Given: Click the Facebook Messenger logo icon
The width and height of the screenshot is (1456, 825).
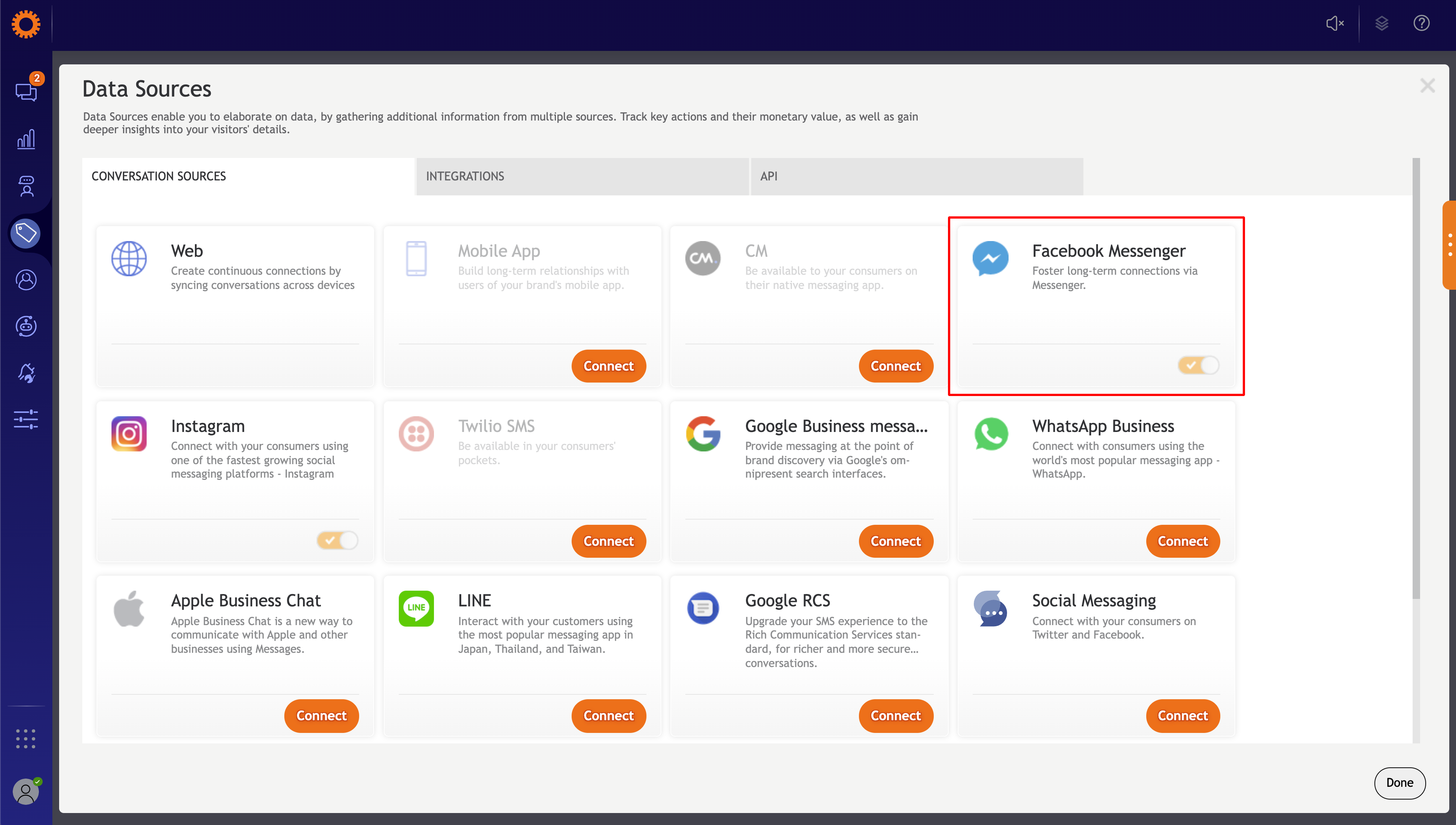Looking at the screenshot, I should click(990, 258).
